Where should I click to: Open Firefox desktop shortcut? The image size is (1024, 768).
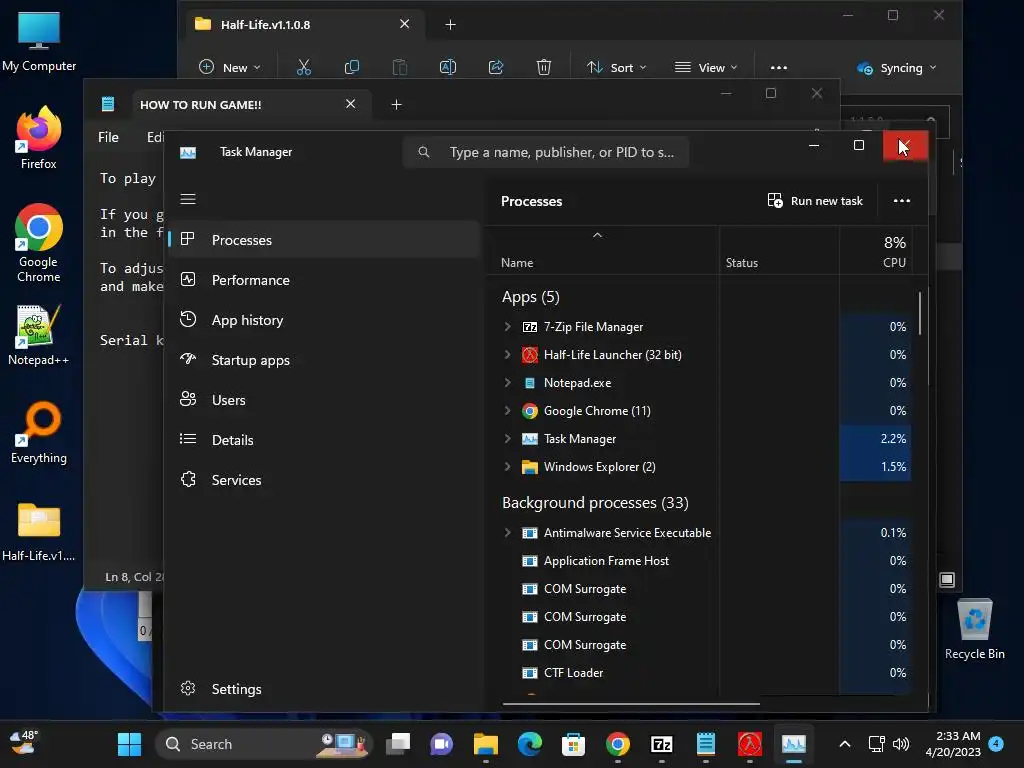[39, 137]
